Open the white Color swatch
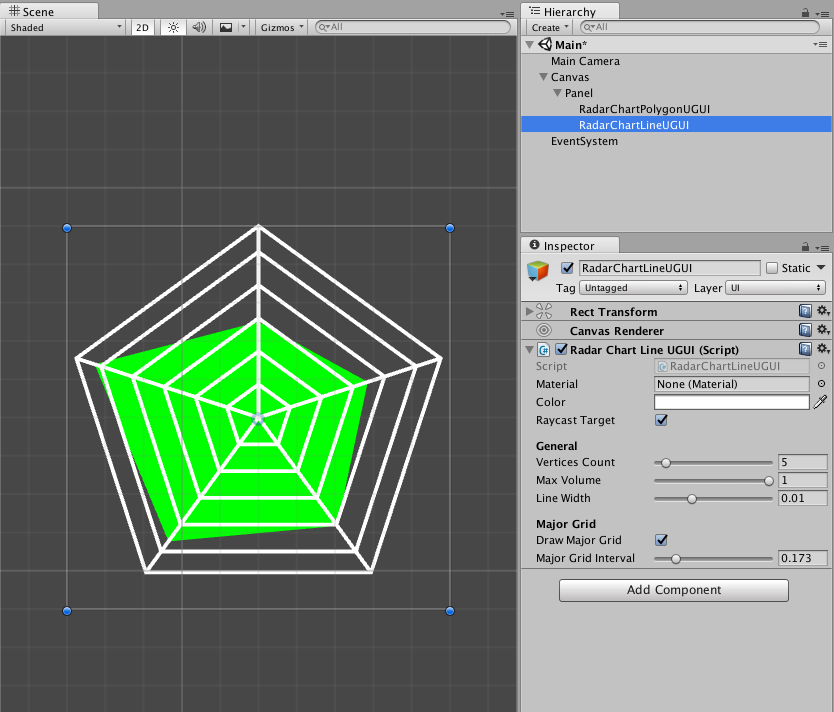 pos(732,402)
